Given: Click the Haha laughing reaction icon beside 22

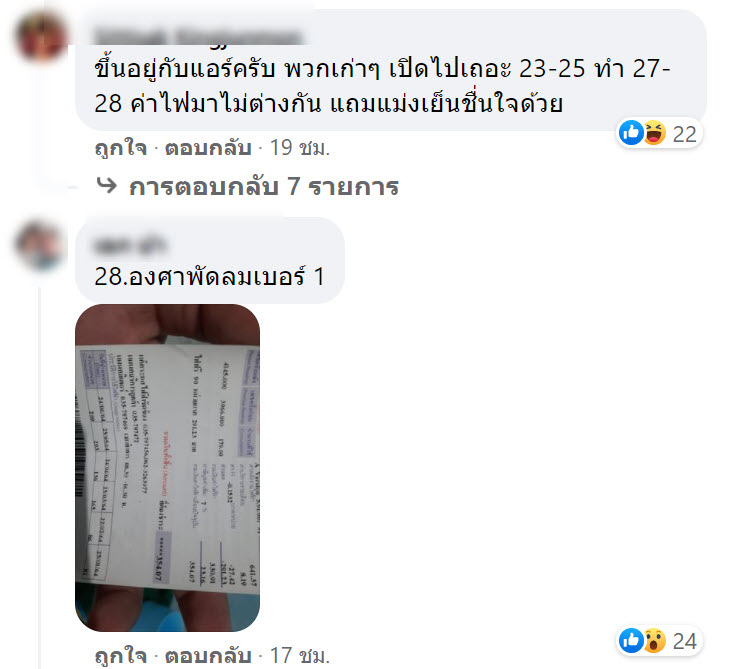Looking at the screenshot, I should [x=654, y=132].
